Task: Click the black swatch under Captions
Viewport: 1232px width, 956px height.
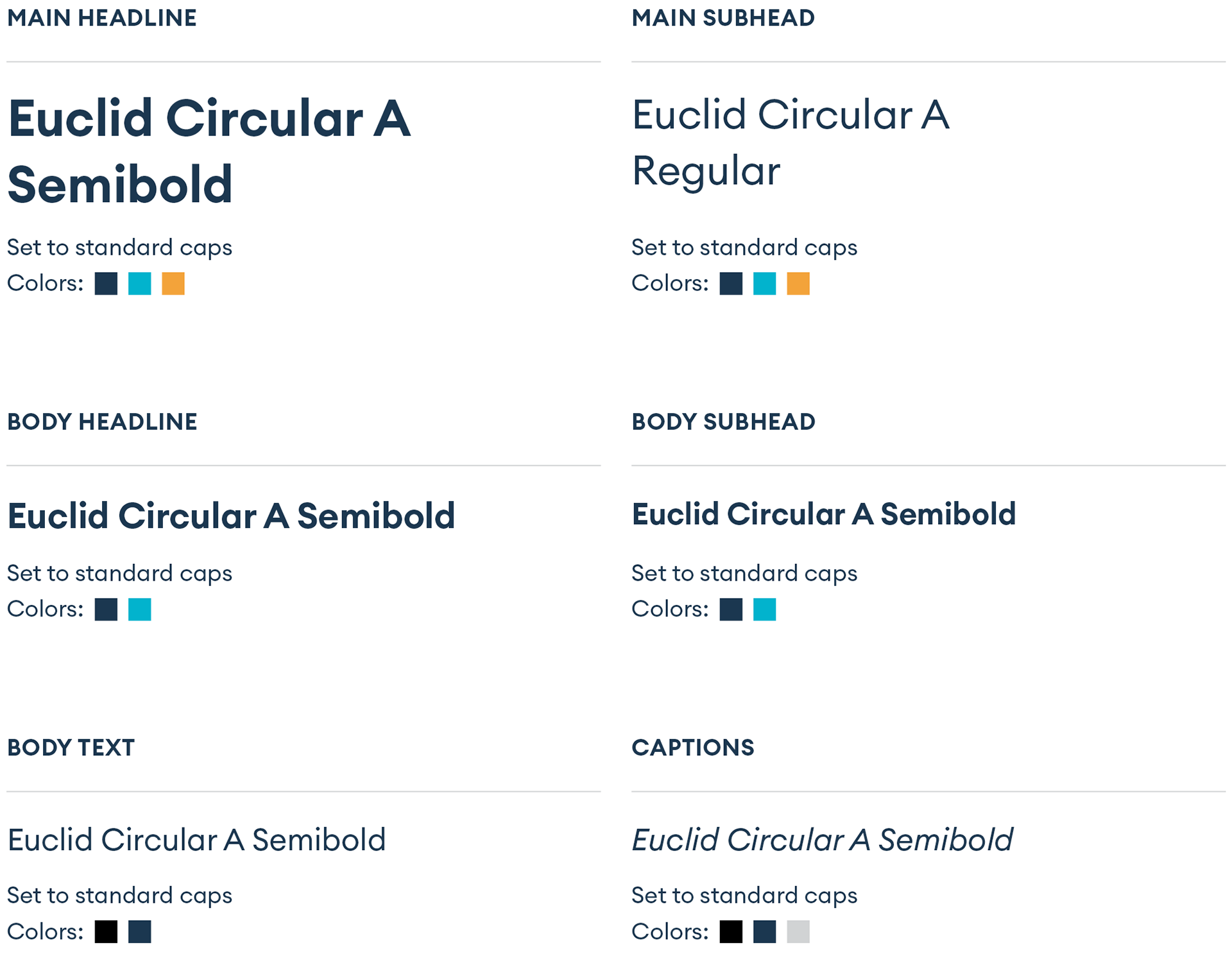Action: click(731, 932)
